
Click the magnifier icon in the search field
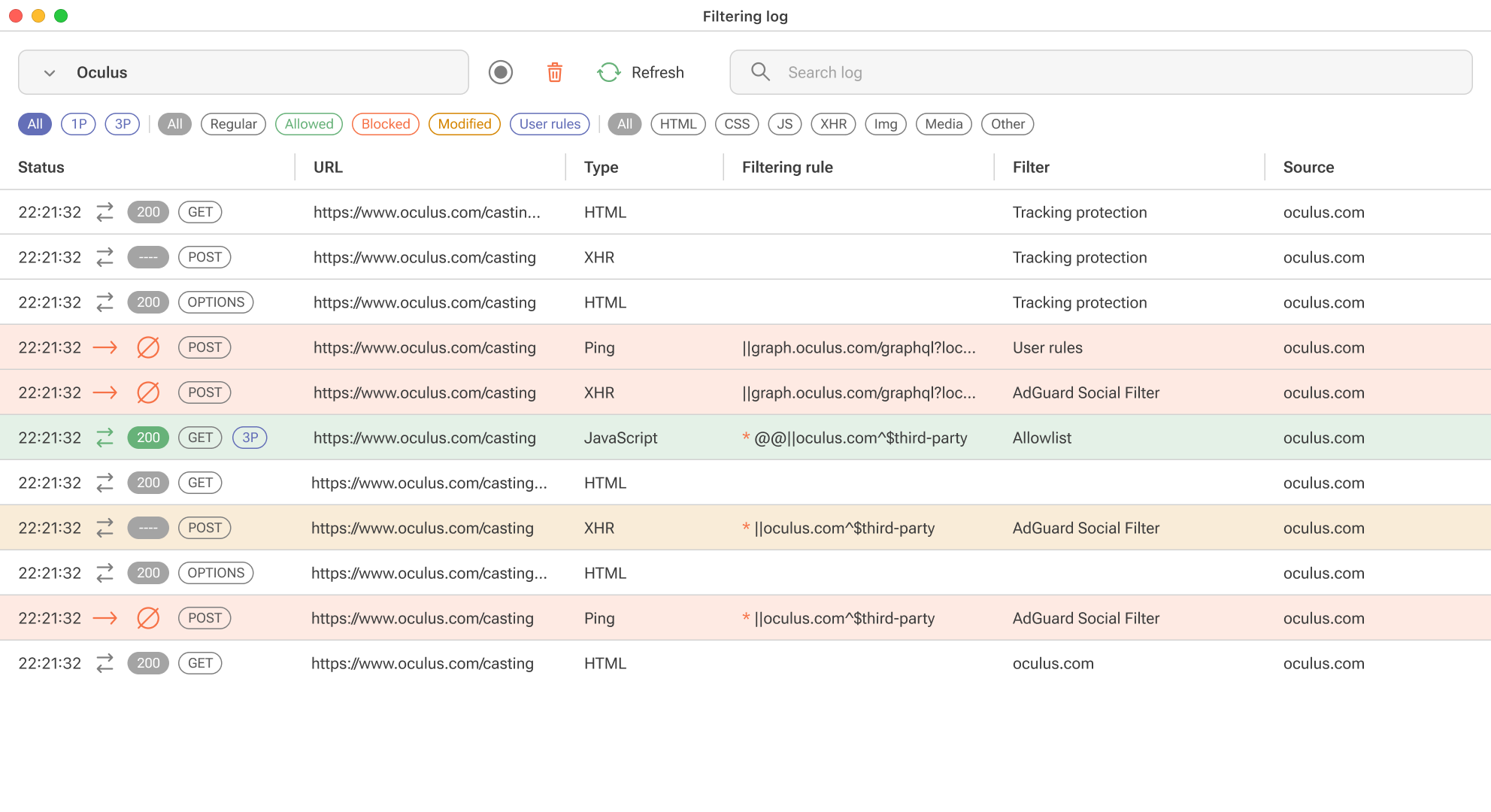point(761,71)
